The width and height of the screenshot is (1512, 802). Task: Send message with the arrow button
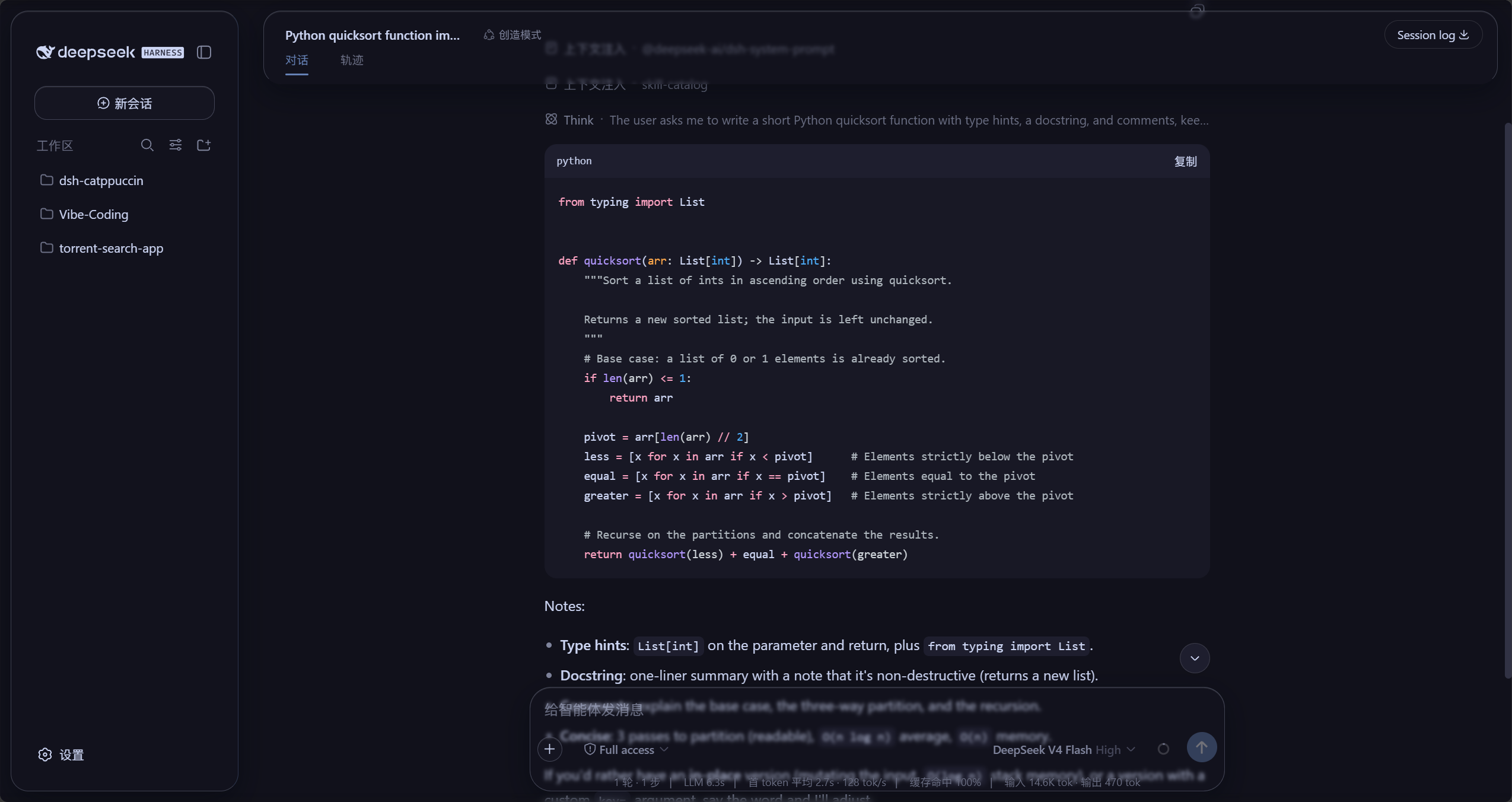[1202, 747]
